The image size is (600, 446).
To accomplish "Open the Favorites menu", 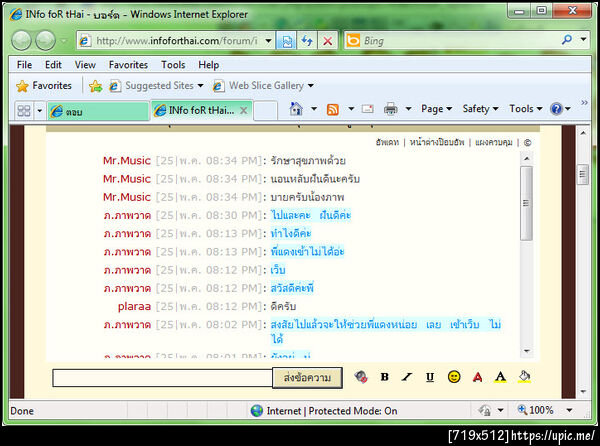I will 128,65.
